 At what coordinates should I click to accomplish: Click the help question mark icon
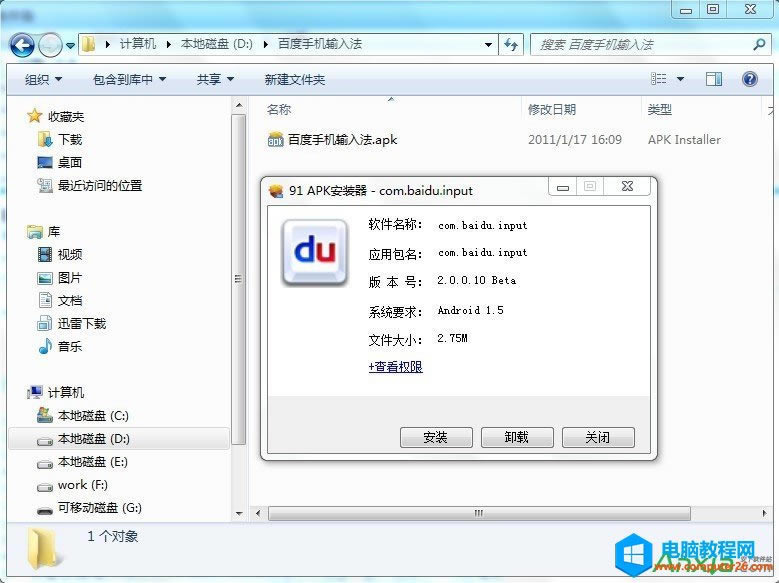(x=748, y=79)
